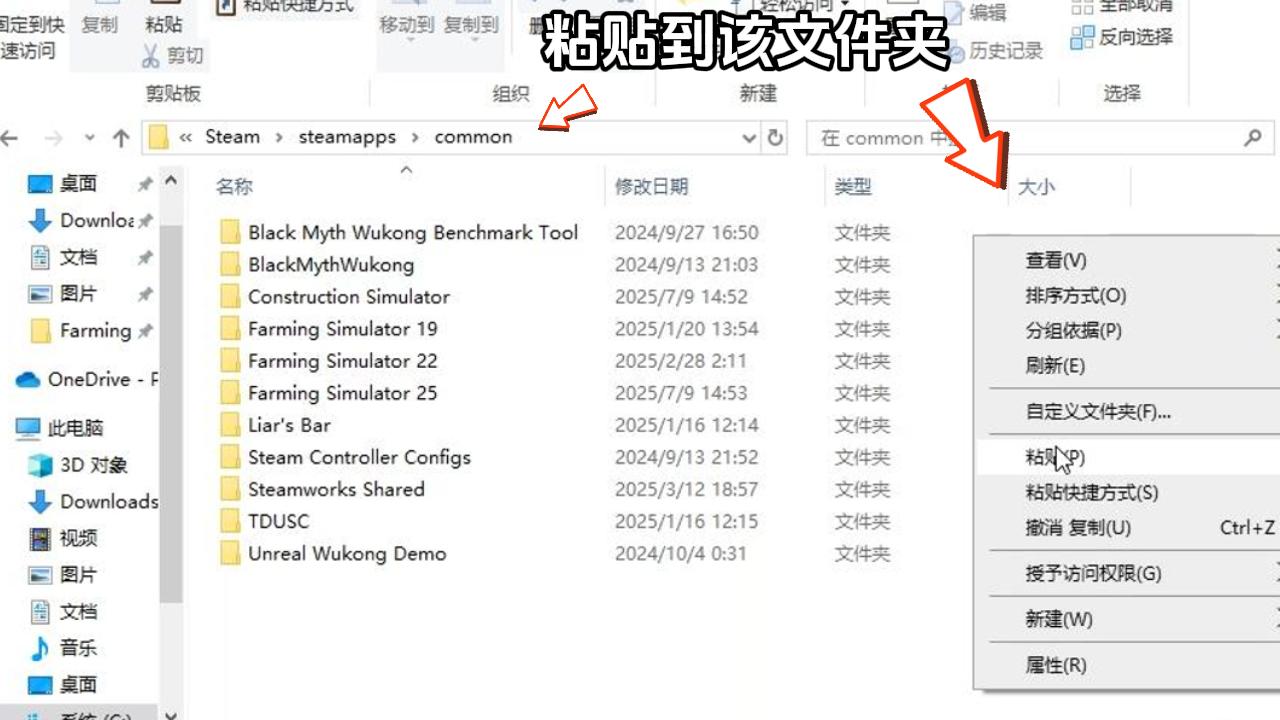
Task: Open 文档 under 此电脑
Action: coord(63,612)
